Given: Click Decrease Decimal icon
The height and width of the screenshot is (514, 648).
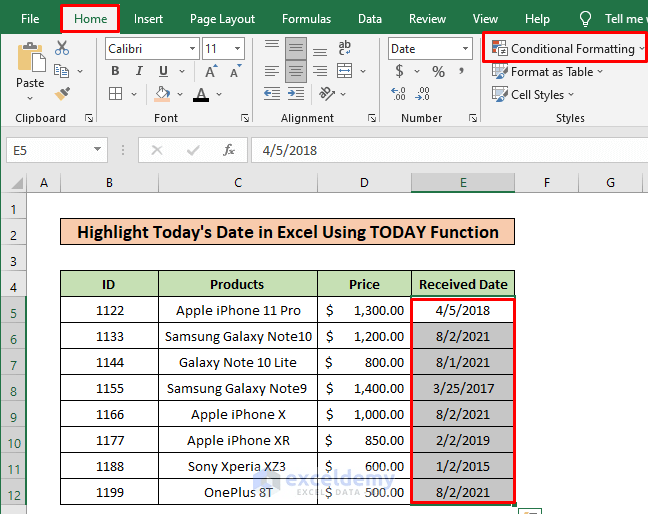Looking at the screenshot, I should pyautogui.click(x=422, y=94).
